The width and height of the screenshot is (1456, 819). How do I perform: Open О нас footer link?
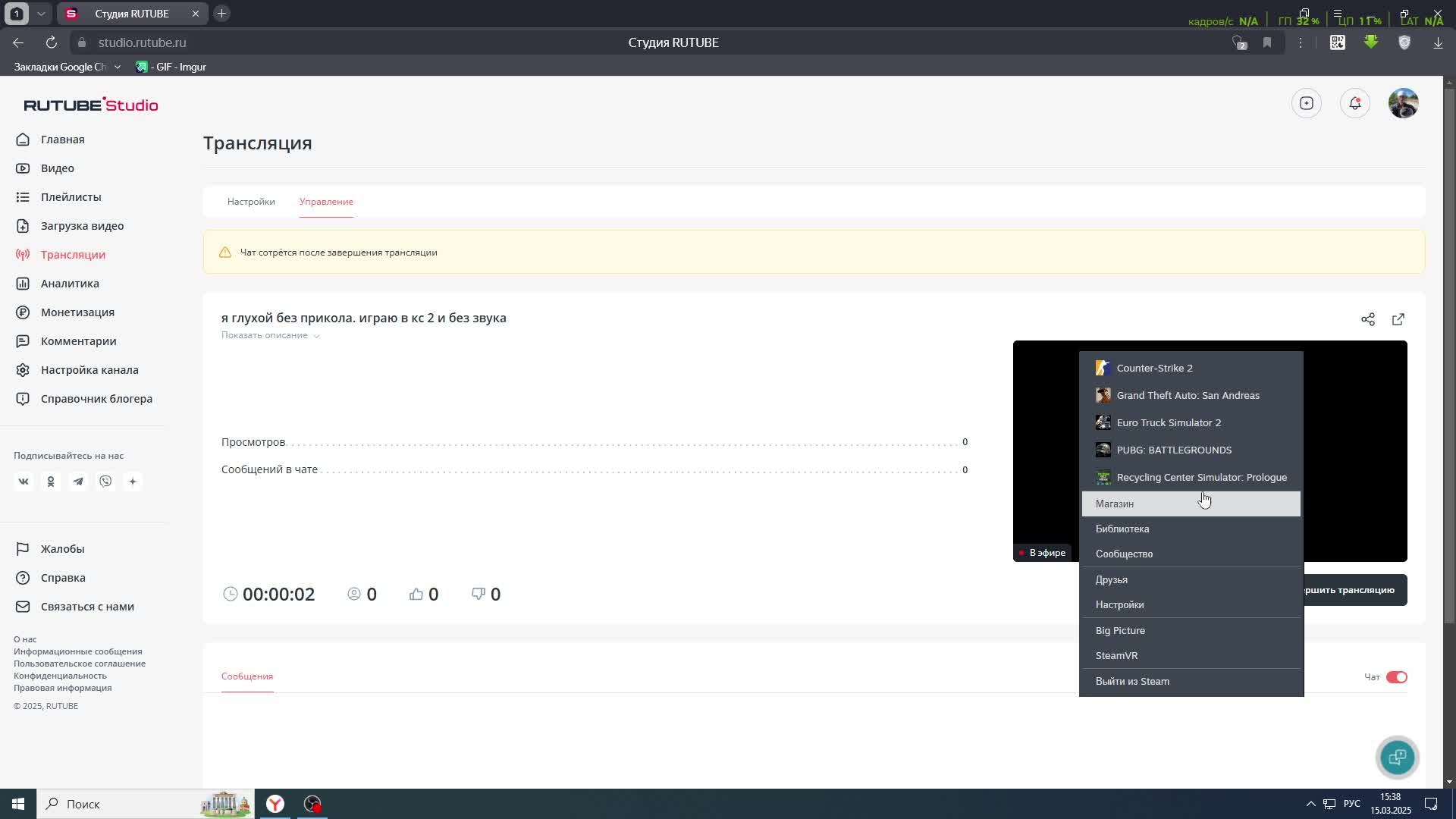(x=25, y=639)
